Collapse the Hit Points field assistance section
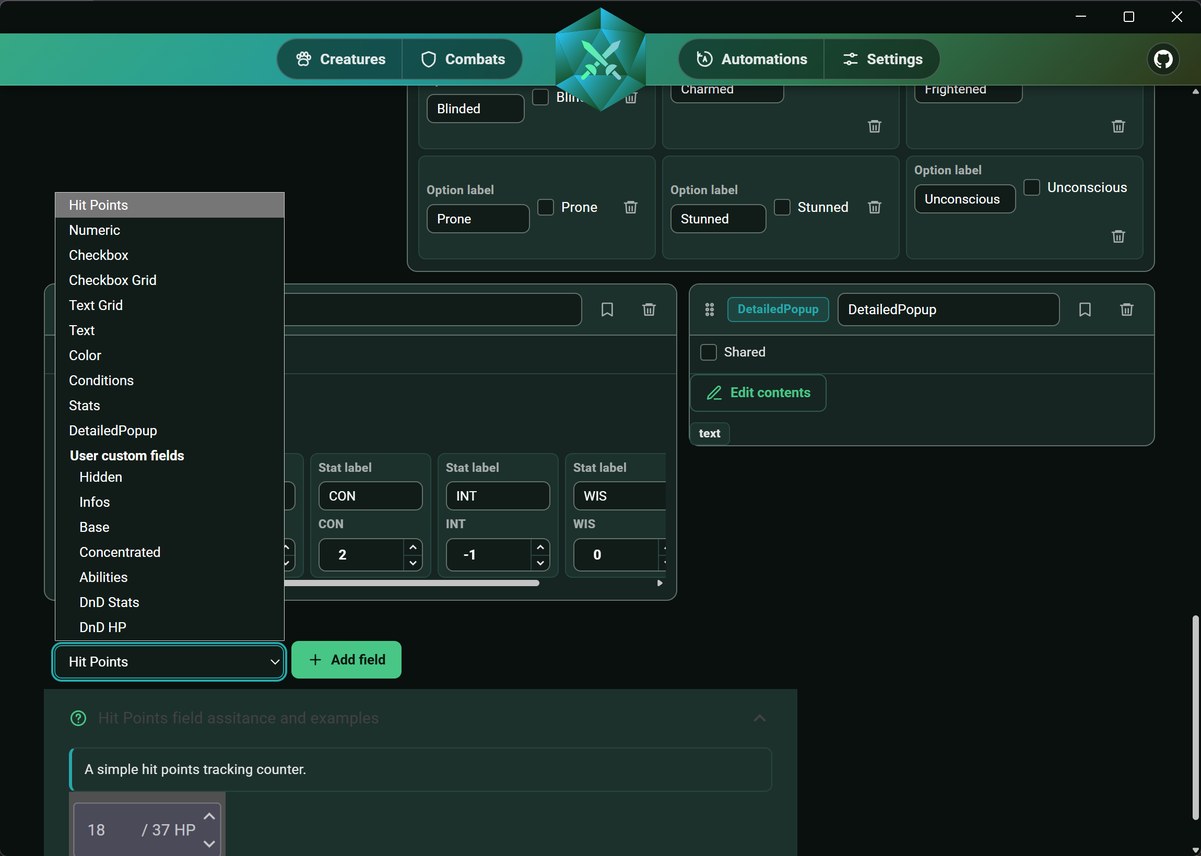 pyautogui.click(x=760, y=718)
